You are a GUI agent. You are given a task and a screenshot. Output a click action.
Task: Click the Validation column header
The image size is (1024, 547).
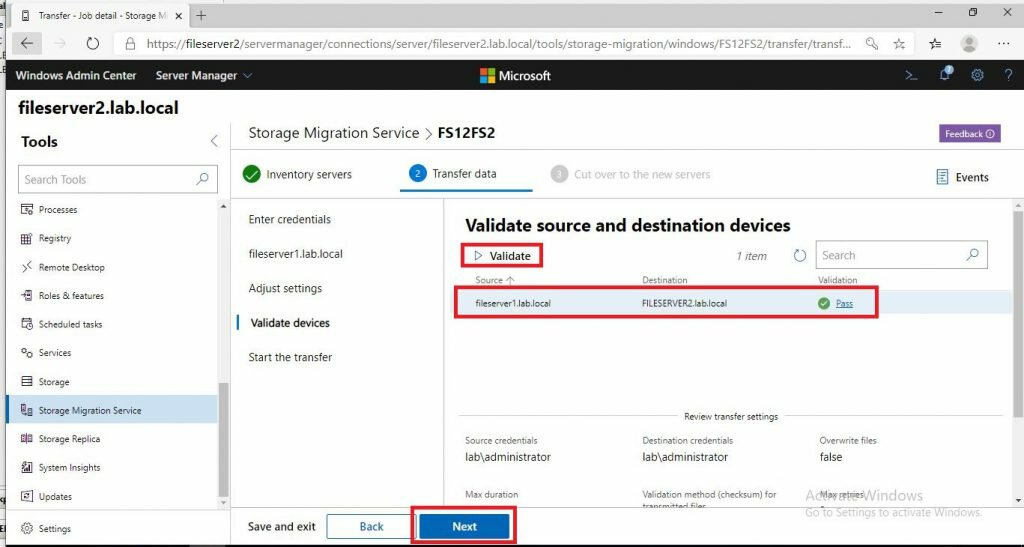click(837, 279)
